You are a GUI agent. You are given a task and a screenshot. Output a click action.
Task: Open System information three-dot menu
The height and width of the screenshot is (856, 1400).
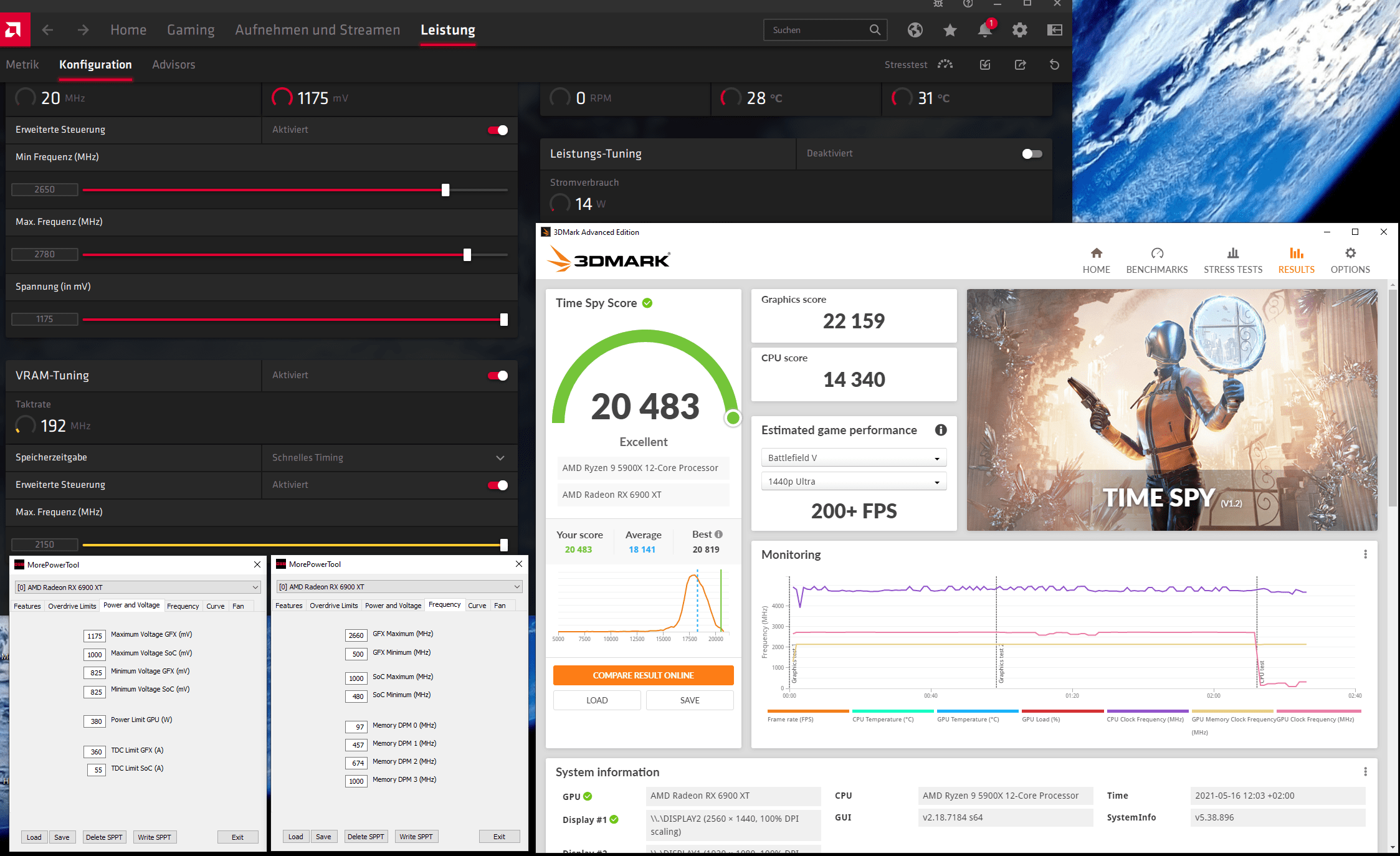(1365, 771)
